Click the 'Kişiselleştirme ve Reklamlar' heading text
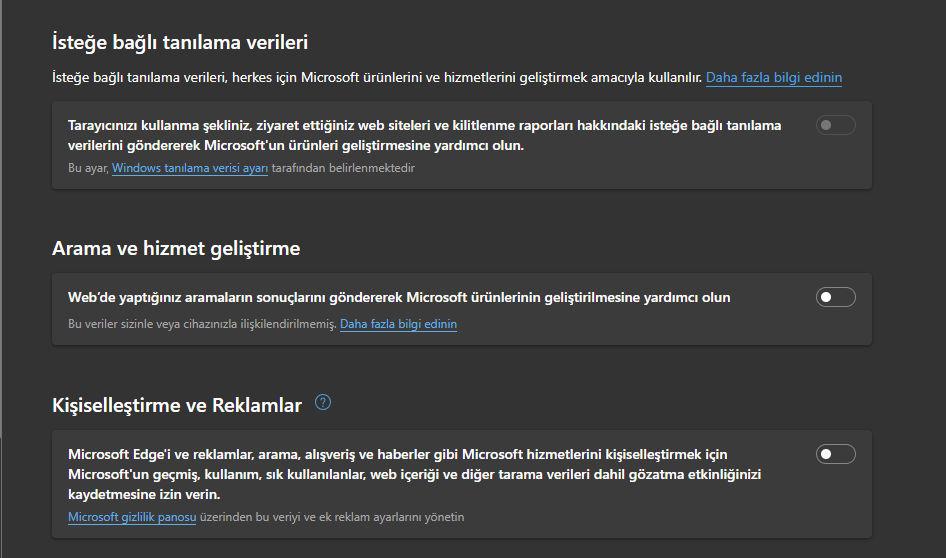 (177, 405)
